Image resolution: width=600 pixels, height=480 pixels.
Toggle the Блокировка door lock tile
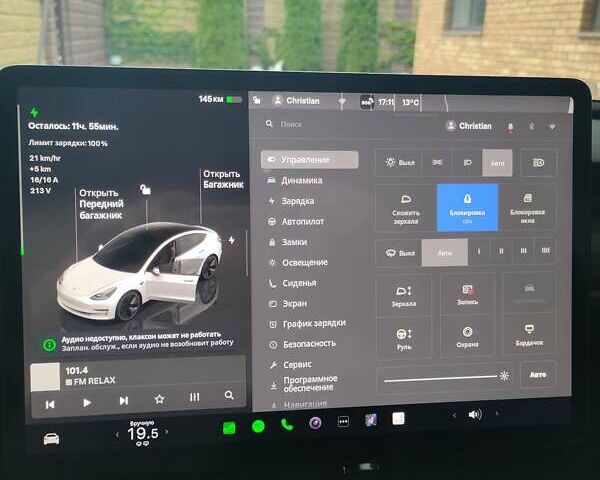tap(467, 207)
